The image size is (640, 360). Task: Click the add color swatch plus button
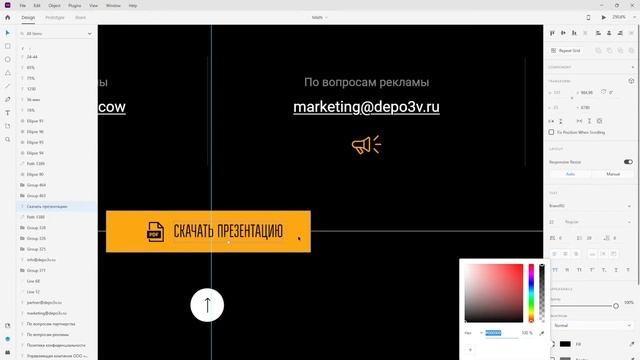pos(470,350)
